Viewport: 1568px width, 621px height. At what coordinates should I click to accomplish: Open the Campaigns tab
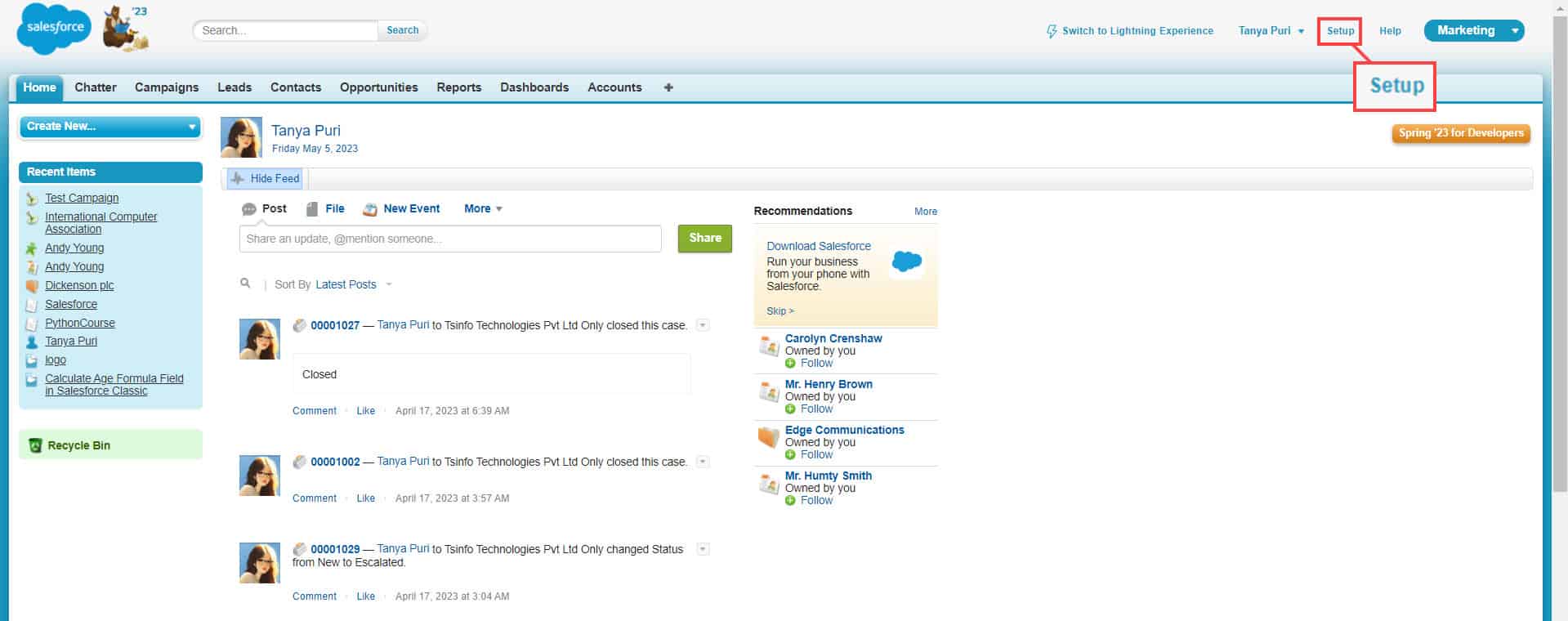167,87
